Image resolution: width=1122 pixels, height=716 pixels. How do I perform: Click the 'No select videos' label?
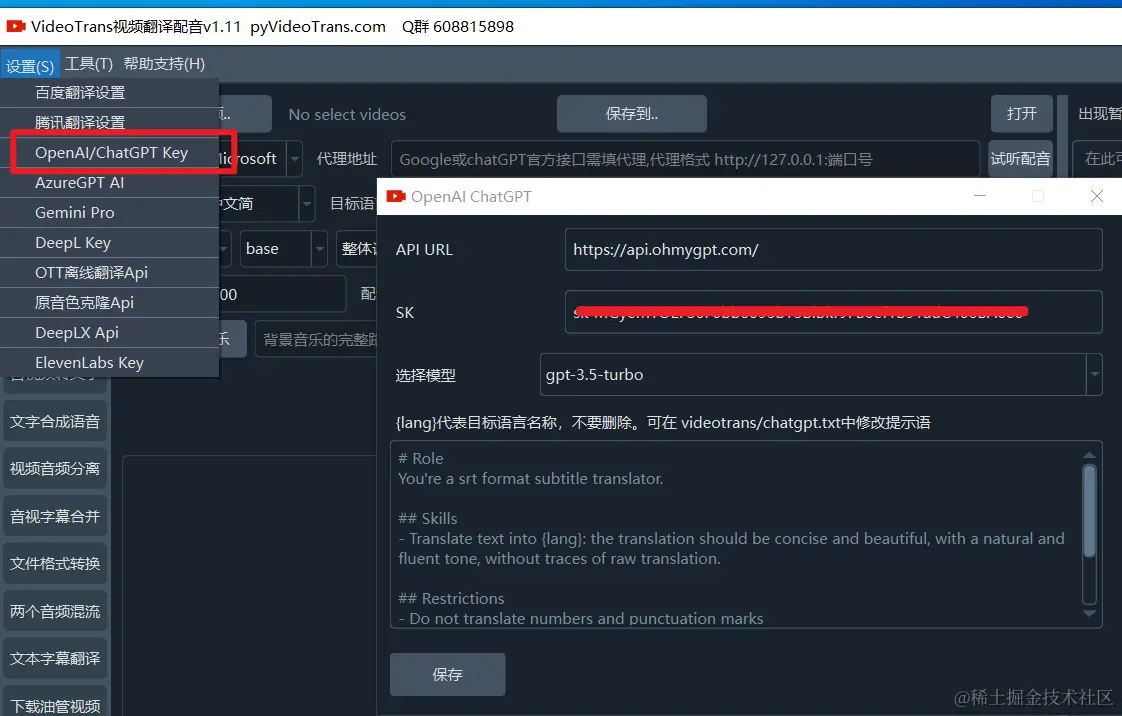pos(347,114)
